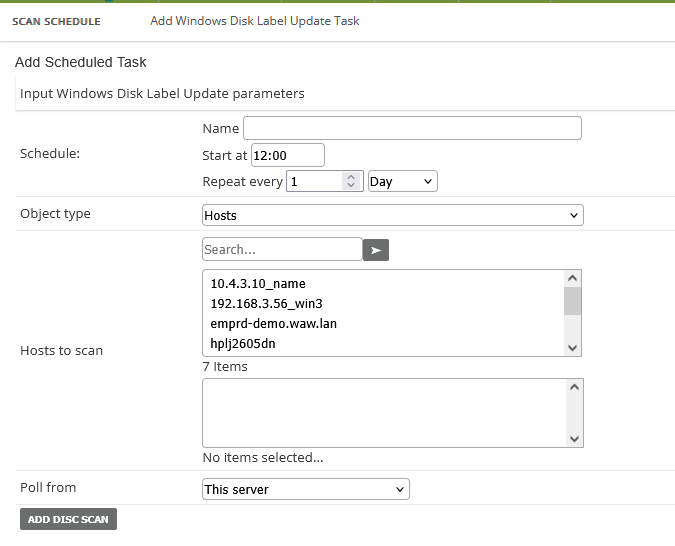675x546 pixels.
Task: Click into the Name input field
Action: [x=412, y=128]
